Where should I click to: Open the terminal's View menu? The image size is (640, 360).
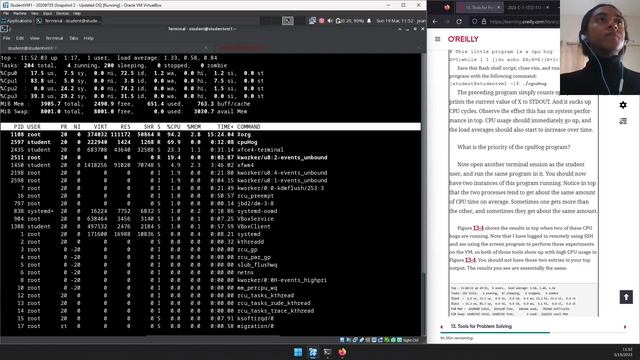coord(34,38)
